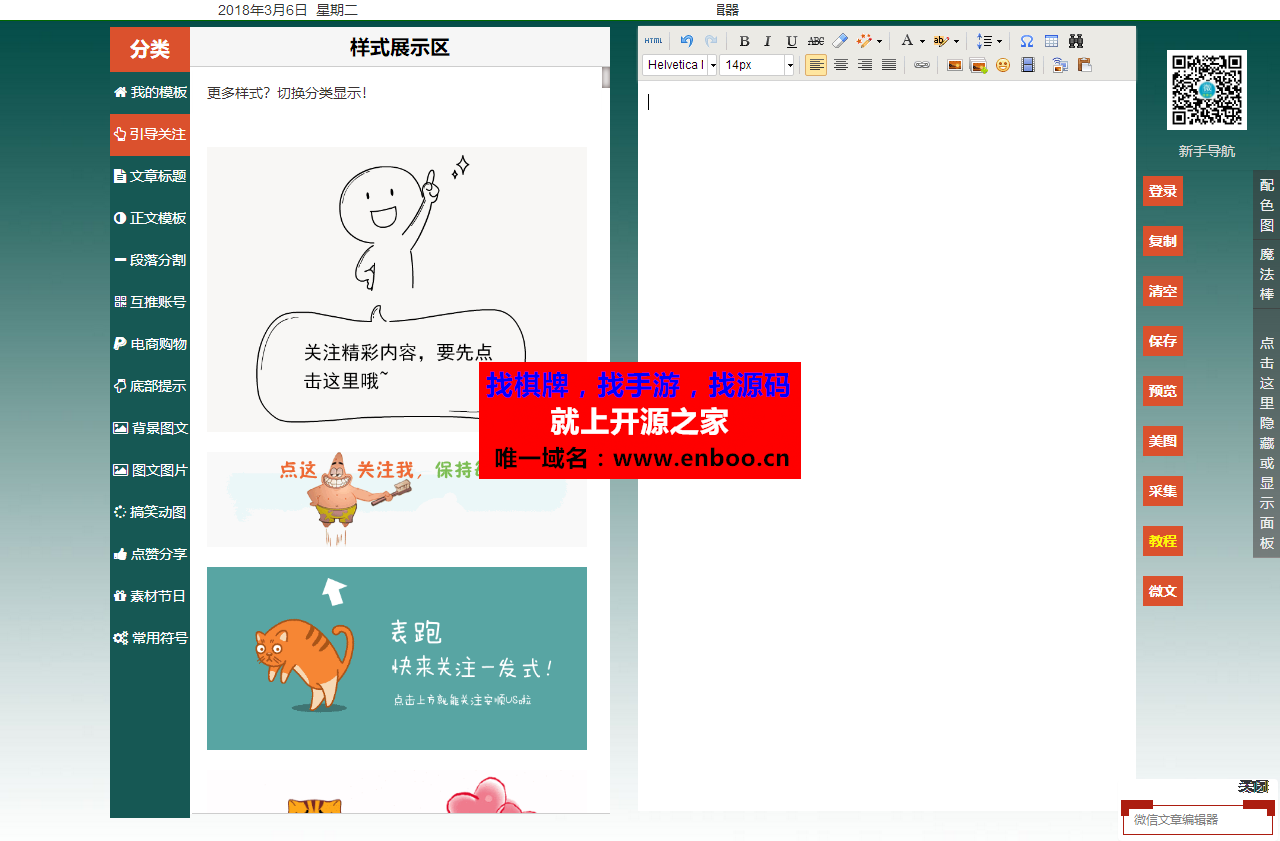Insert a table using the table icon

click(x=1051, y=41)
